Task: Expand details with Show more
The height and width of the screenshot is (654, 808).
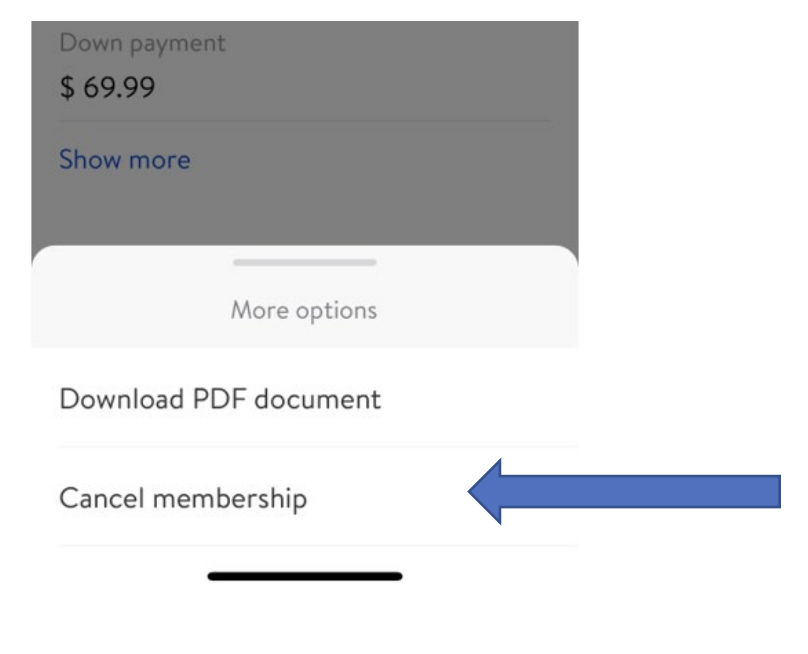Action: (124, 159)
